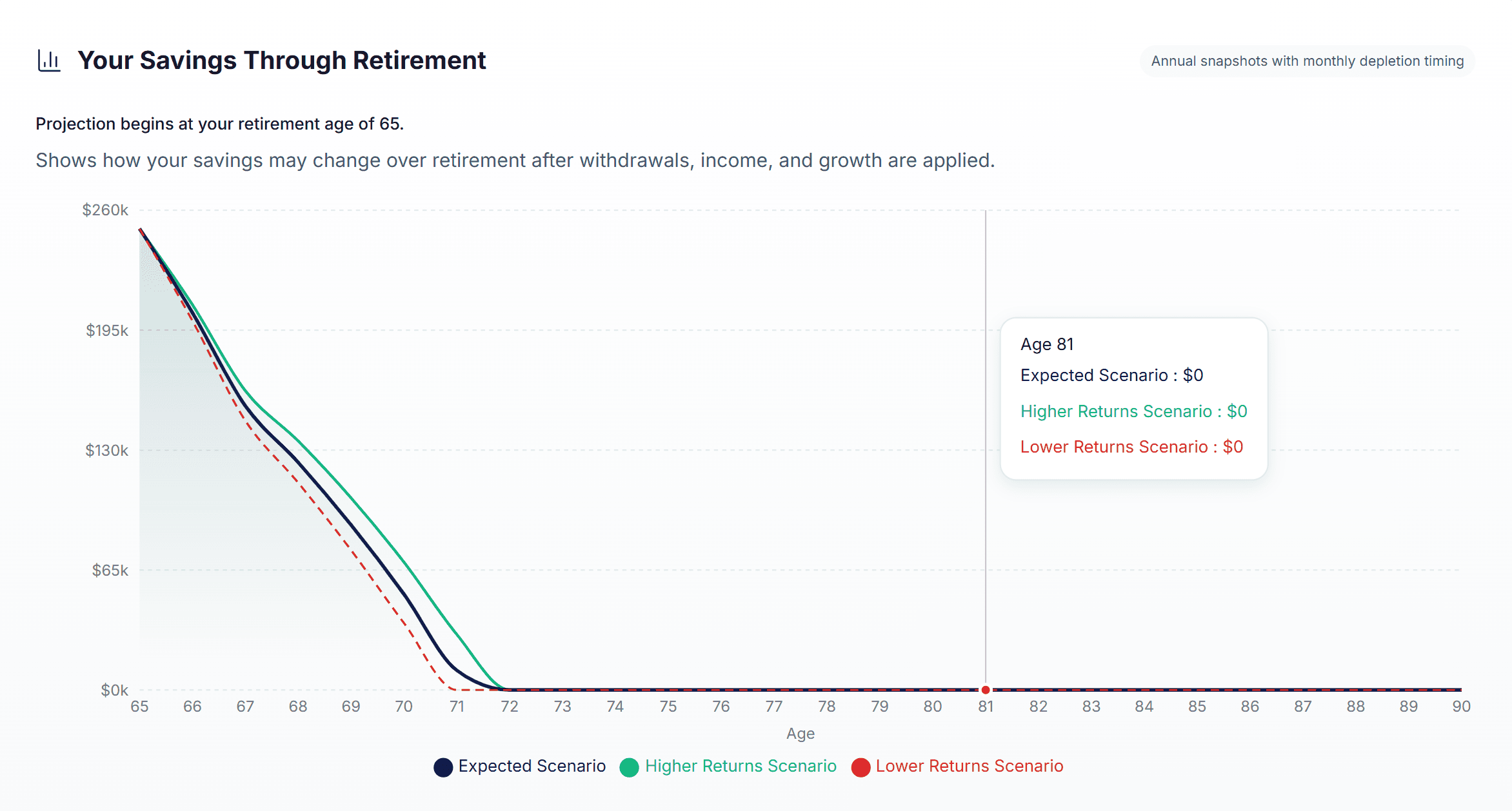Click the age 70 axis tick label

(x=404, y=707)
